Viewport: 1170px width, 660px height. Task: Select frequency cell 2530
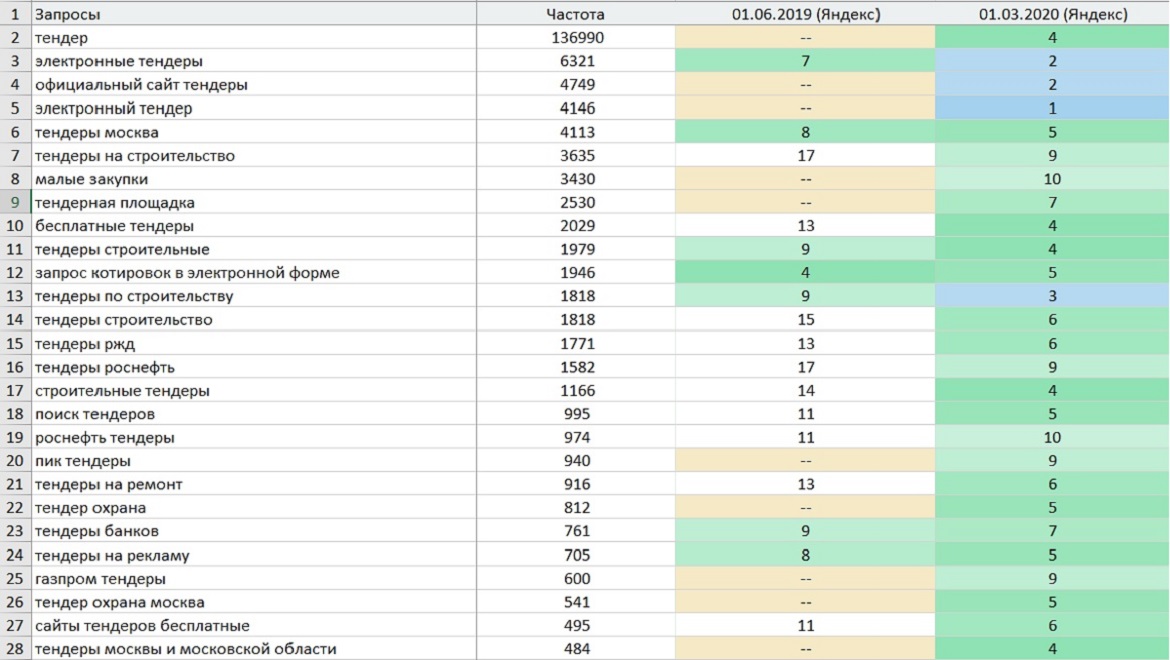point(575,202)
